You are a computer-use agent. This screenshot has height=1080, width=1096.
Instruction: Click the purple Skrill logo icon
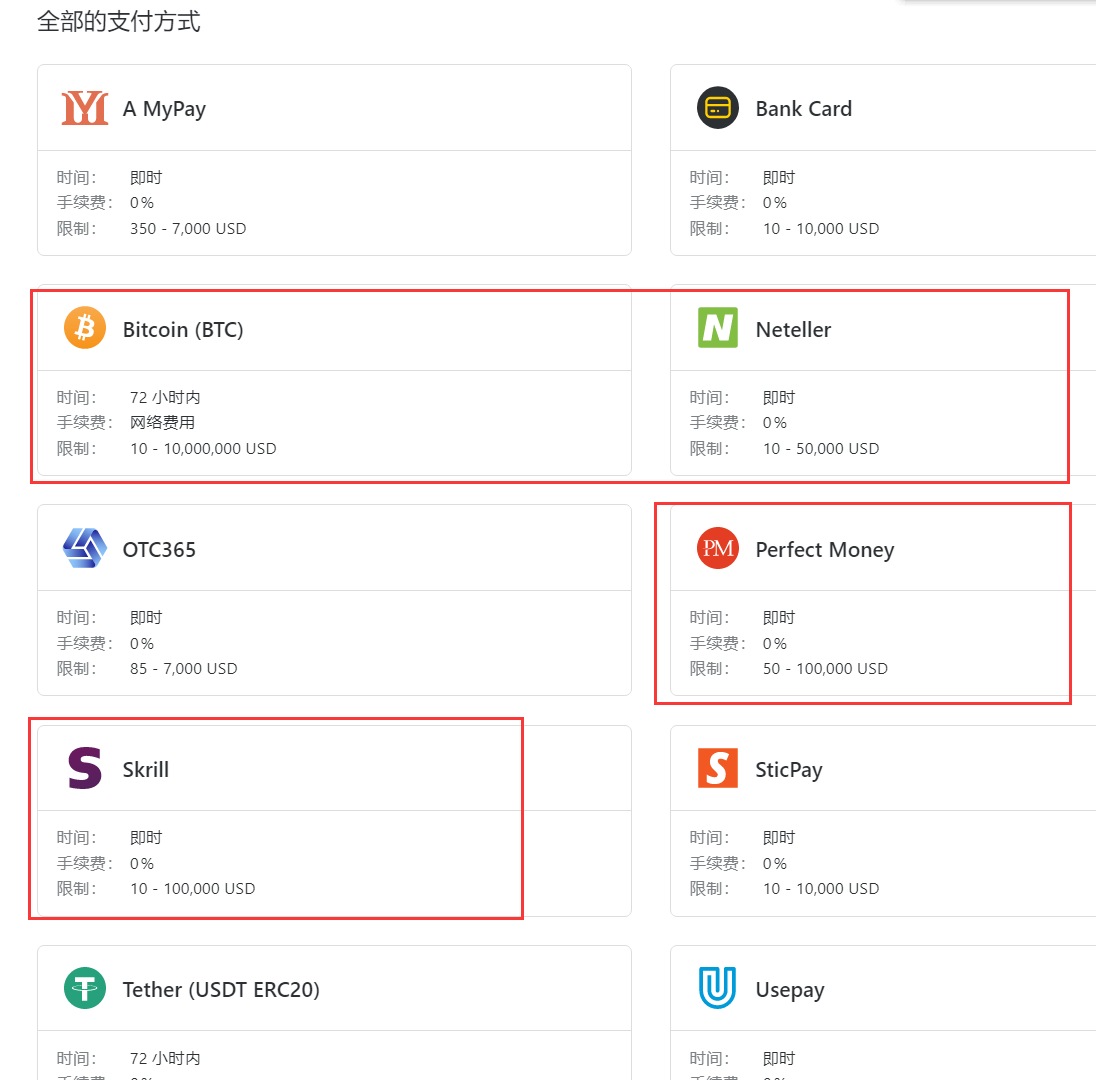coord(85,768)
